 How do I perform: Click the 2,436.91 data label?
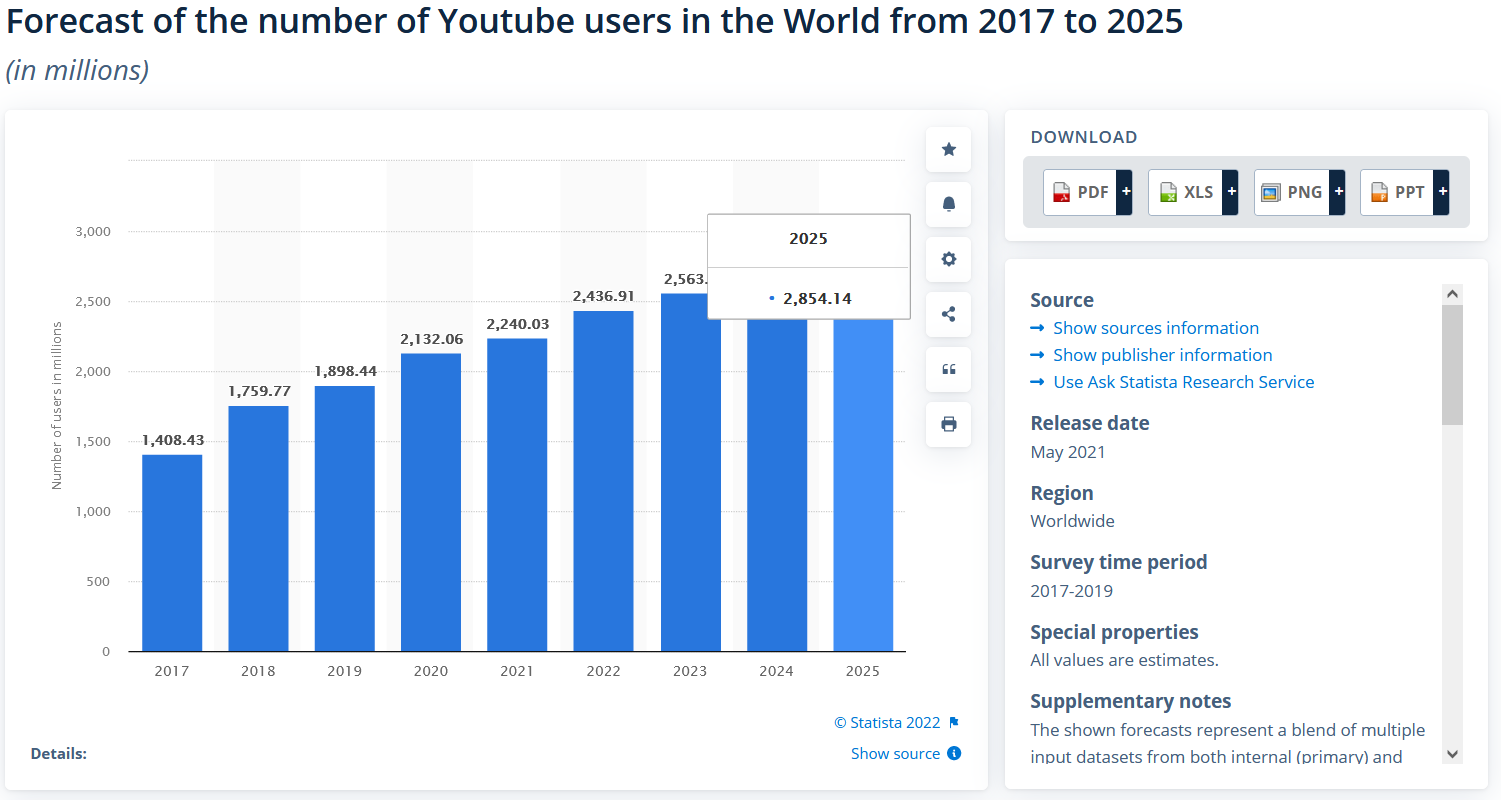[603, 296]
